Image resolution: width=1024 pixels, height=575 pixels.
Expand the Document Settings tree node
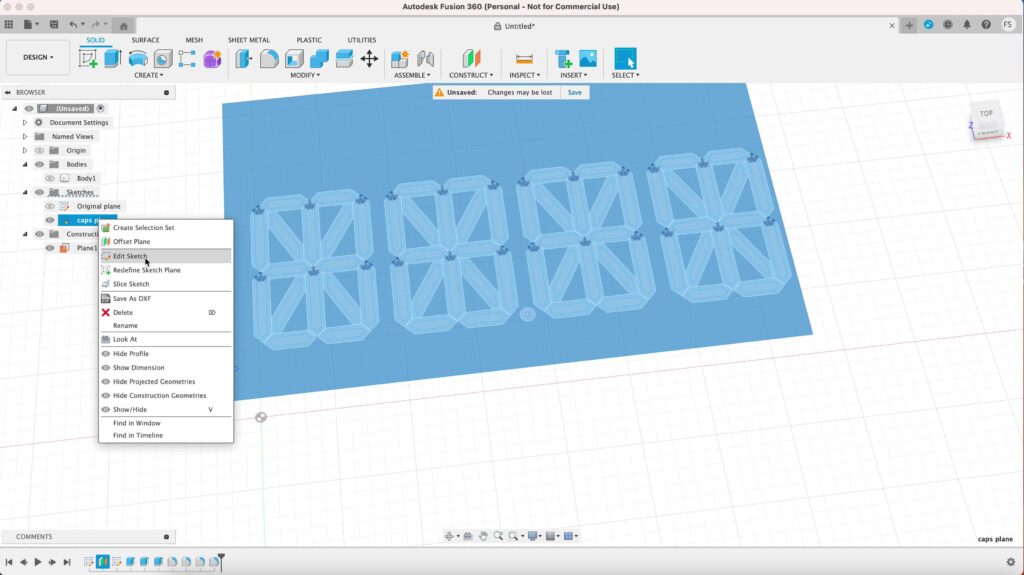(x=25, y=122)
